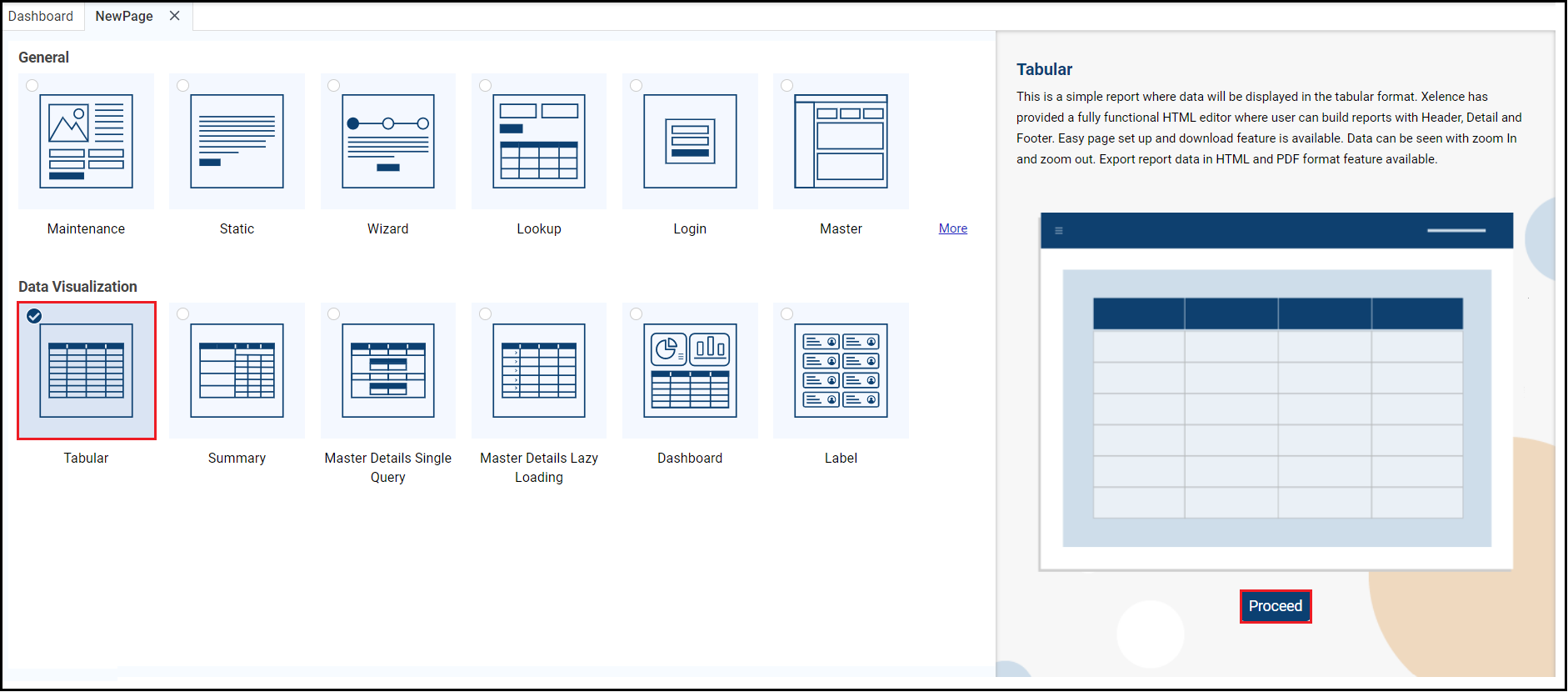Check the Login radio button
The width and height of the screenshot is (1568, 692).
point(636,85)
